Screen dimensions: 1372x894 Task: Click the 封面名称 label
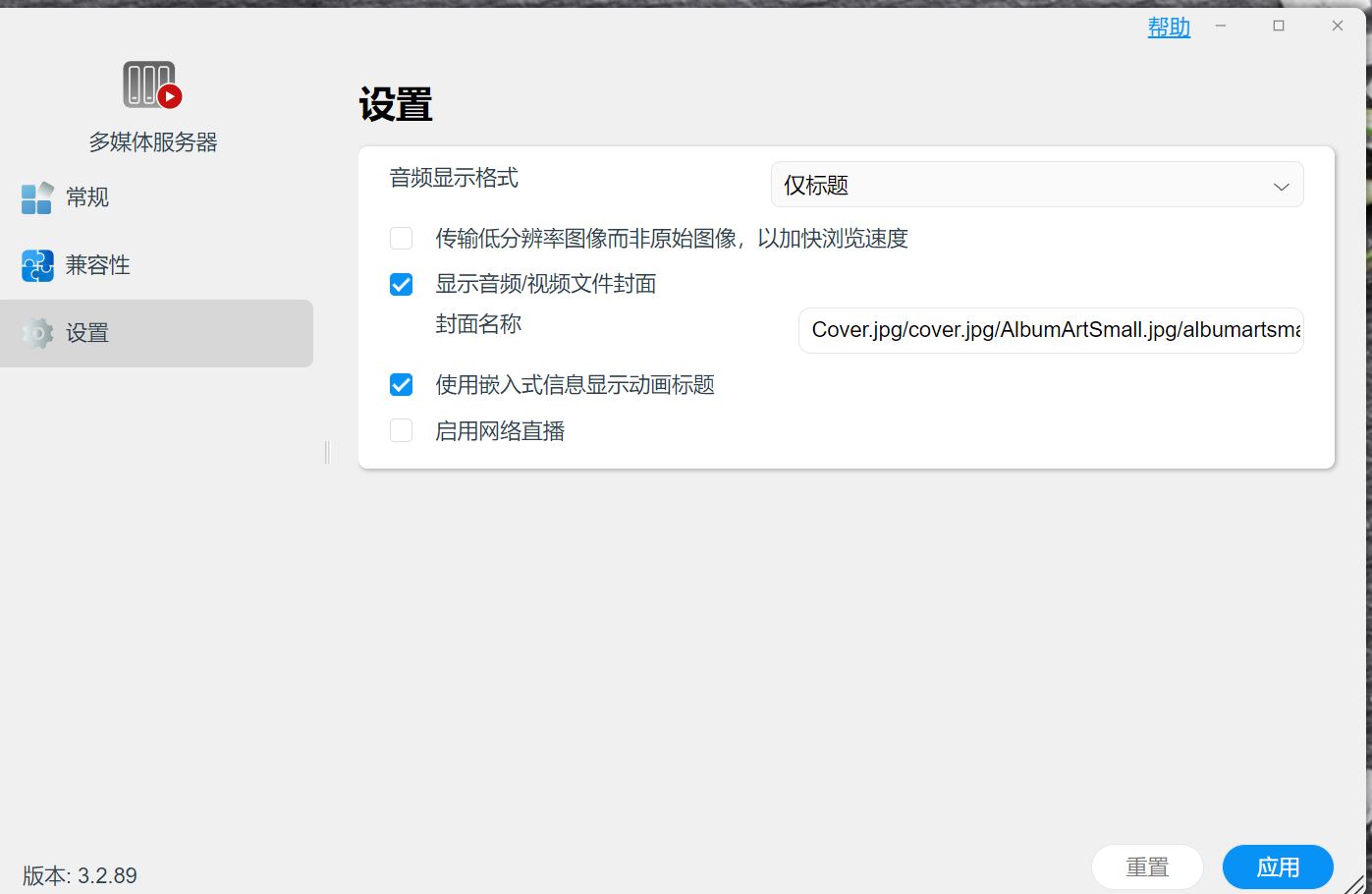[x=478, y=324]
